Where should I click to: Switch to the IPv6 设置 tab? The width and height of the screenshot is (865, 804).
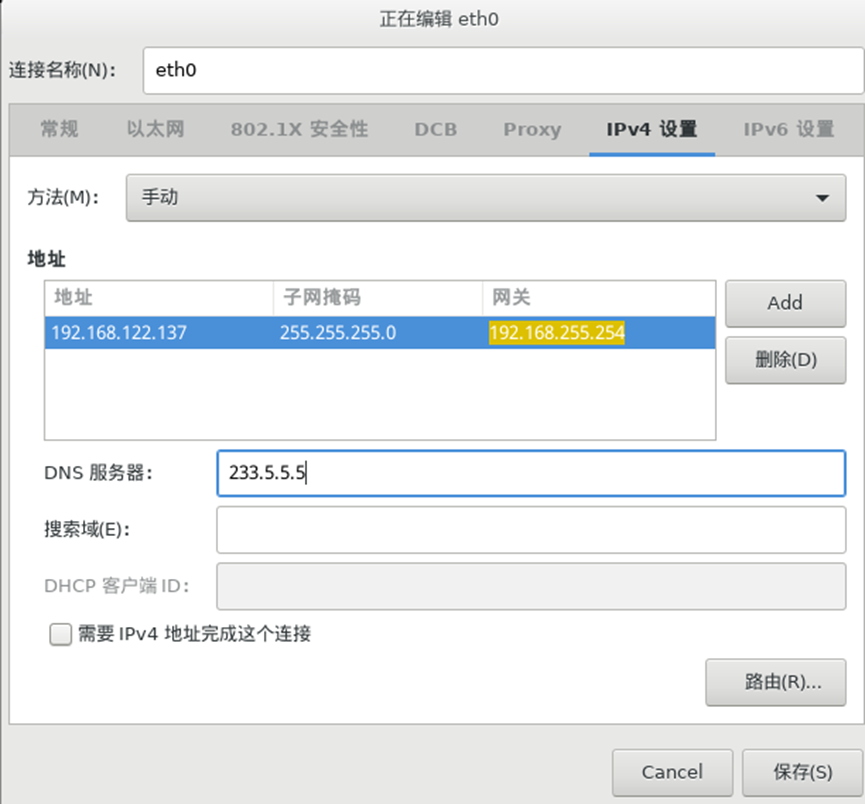point(789,129)
